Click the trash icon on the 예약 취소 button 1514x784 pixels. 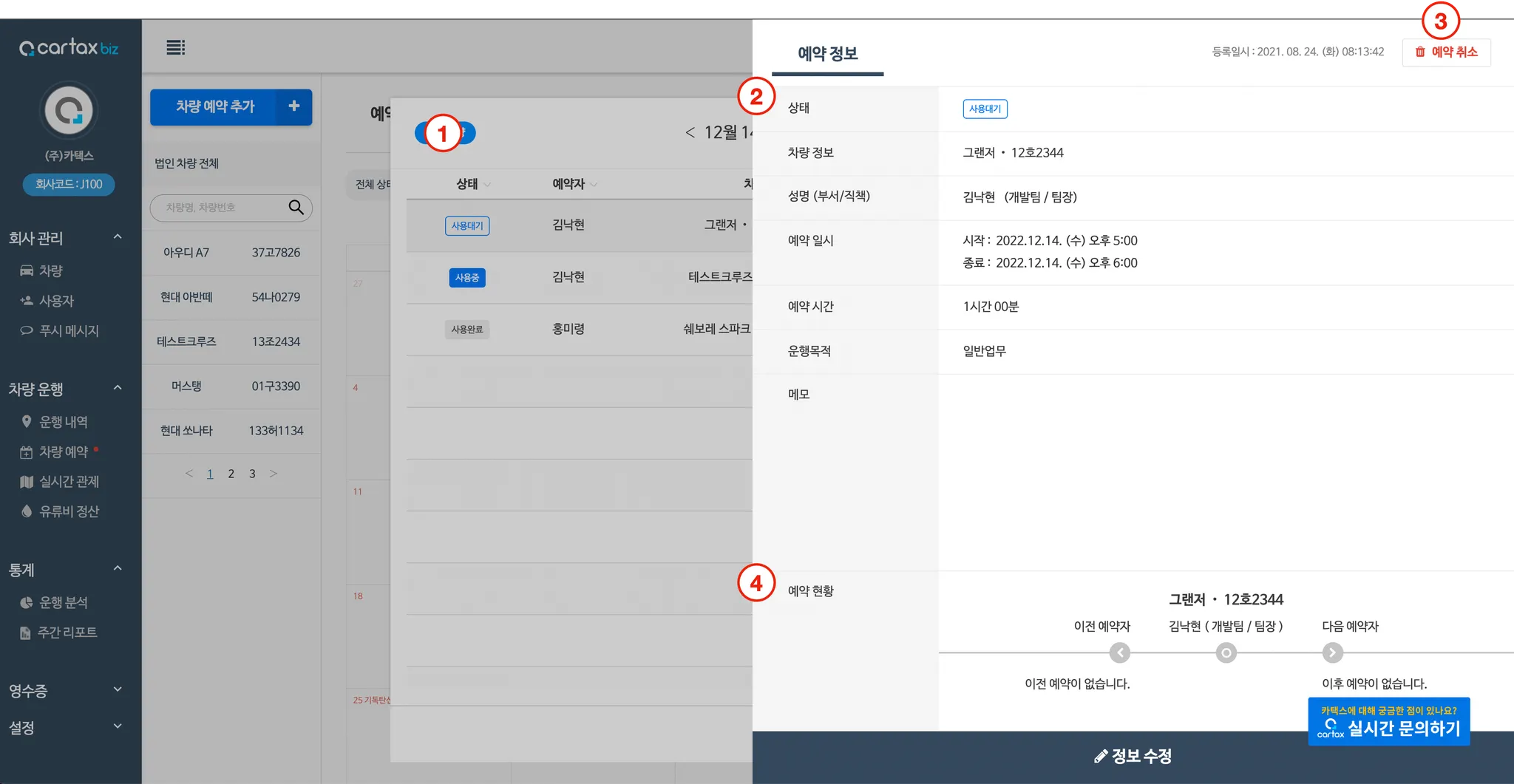tap(1420, 52)
